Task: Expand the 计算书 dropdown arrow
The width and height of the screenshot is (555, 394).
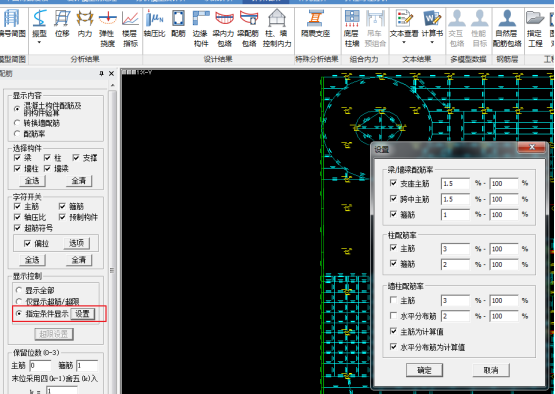Action: coord(432,42)
